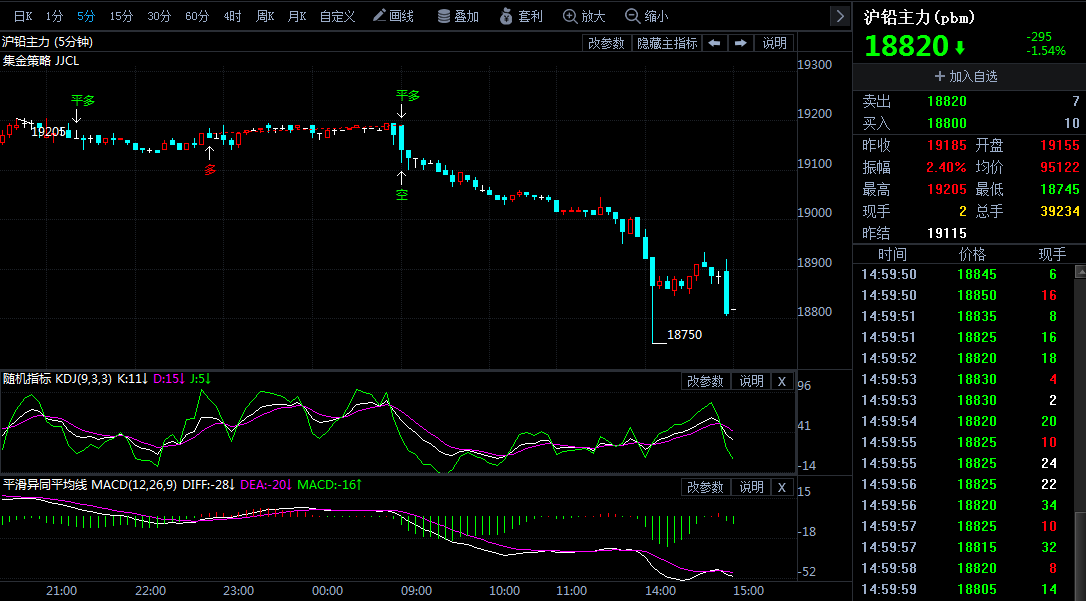Click the tick list scrollbar thumb

(1080, 557)
